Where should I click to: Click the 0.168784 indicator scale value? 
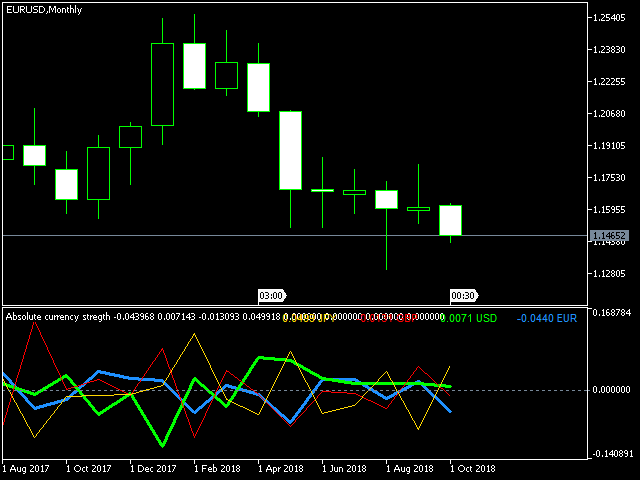click(611, 313)
